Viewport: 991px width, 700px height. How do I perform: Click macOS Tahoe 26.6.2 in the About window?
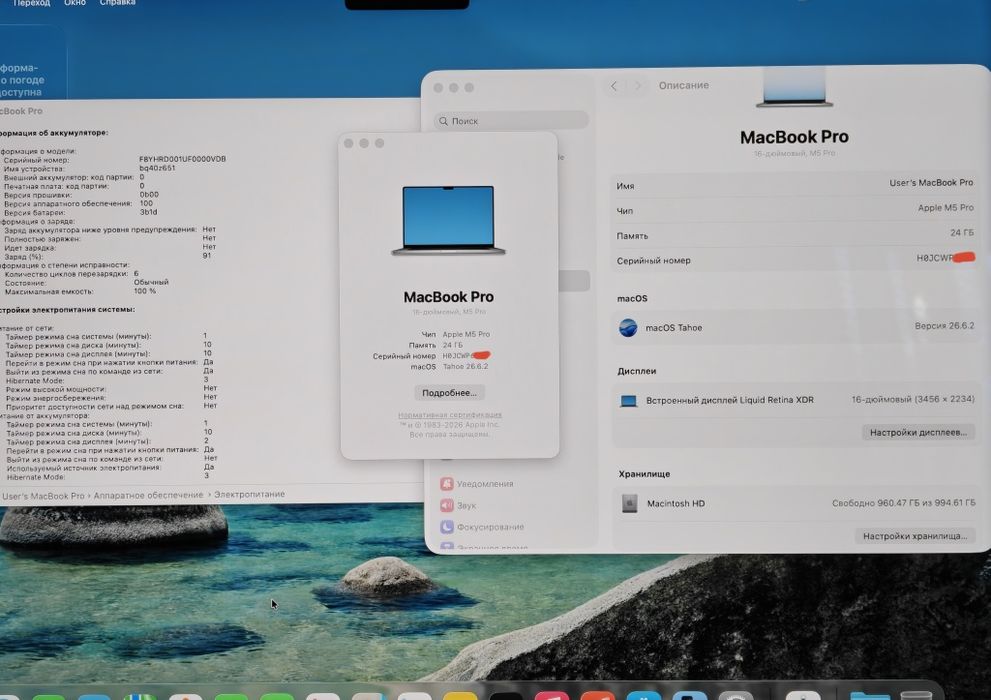pos(449,366)
